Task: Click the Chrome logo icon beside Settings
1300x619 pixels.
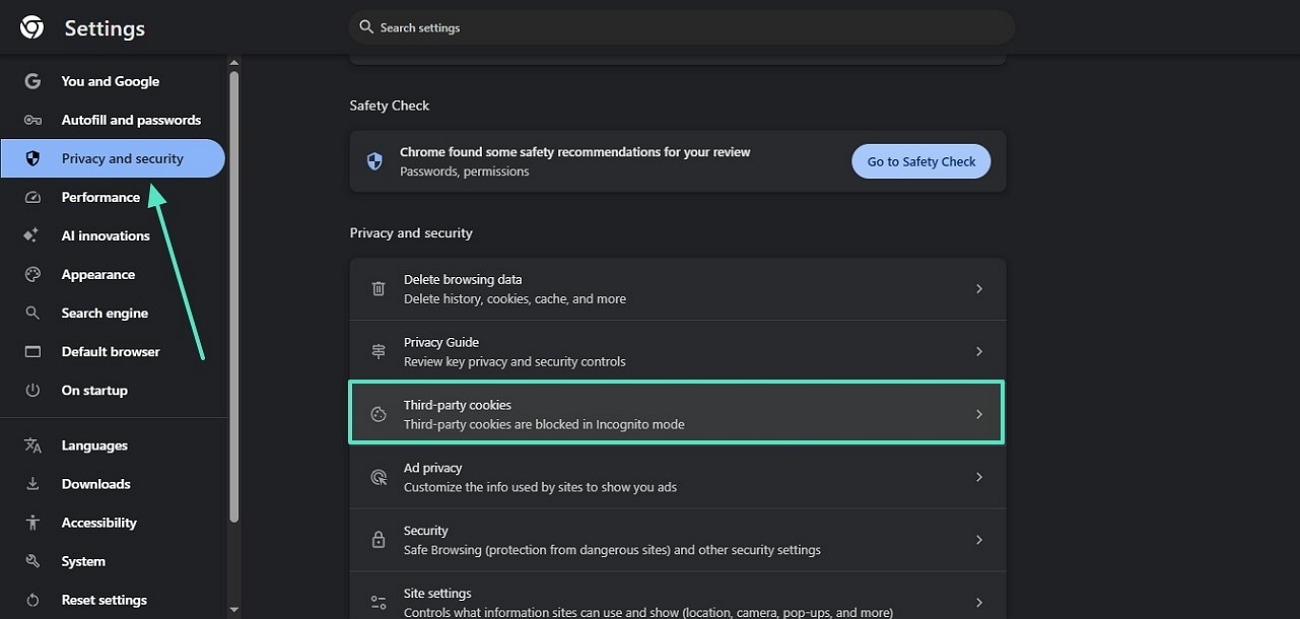Action: [32, 28]
